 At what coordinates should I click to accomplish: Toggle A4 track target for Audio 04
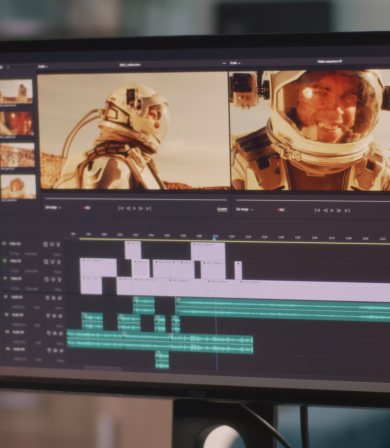8,349
